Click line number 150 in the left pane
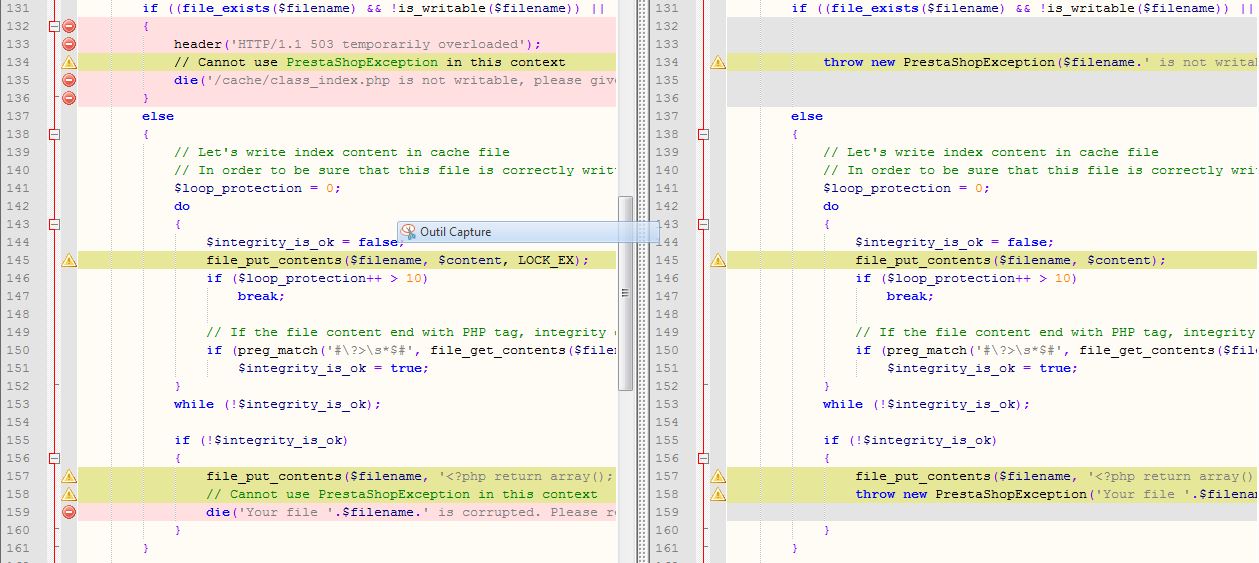The image size is (1259, 563). coord(18,350)
